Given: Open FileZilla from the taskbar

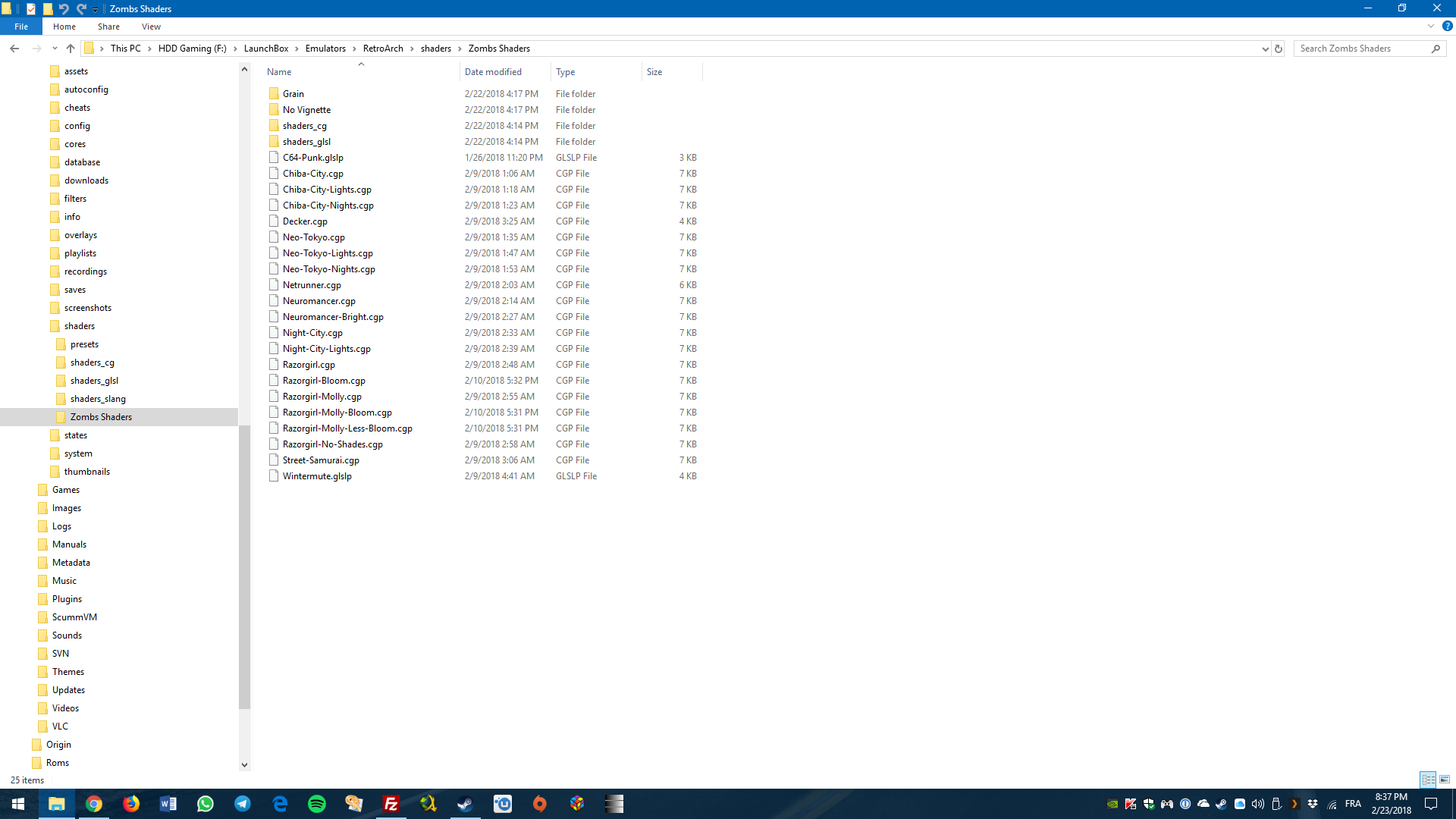Looking at the screenshot, I should (391, 804).
